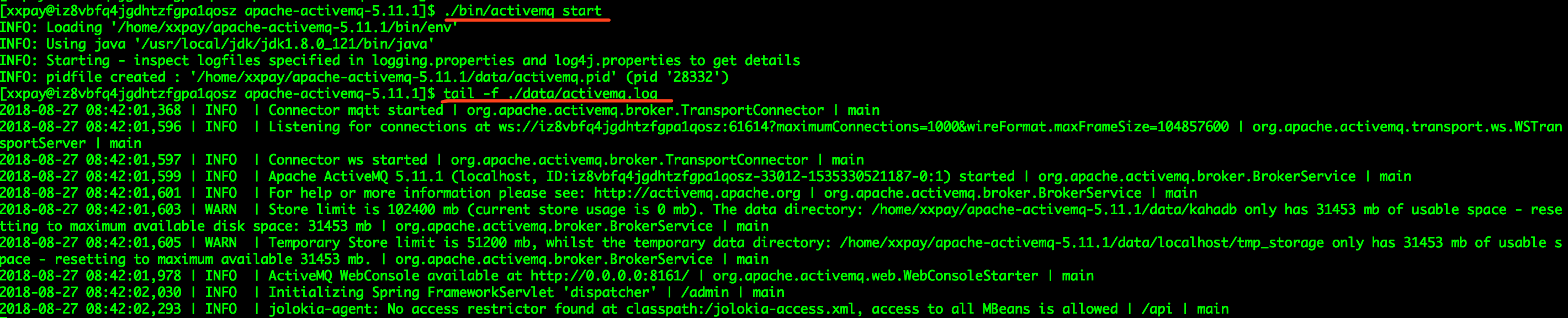Click 'Connector ws started' log message
The height and width of the screenshot is (318, 1568).
(x=348, y=160)
